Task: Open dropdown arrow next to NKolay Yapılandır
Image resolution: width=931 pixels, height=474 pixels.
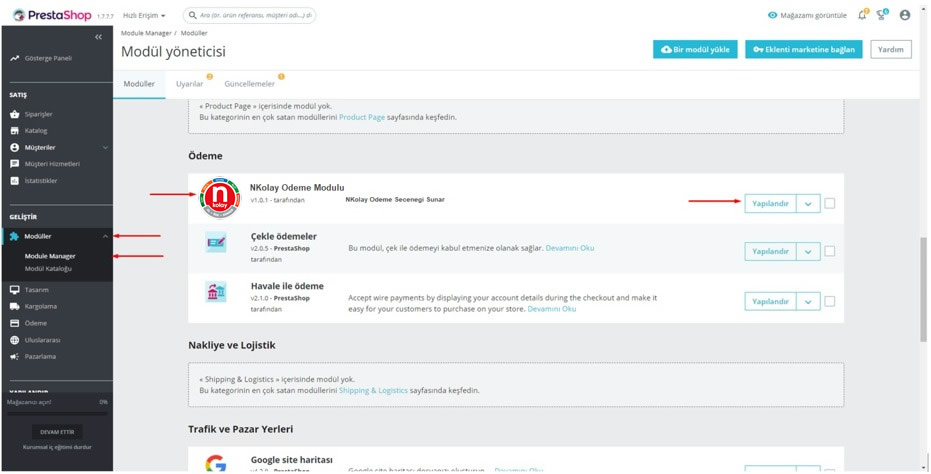Action: 808,203
